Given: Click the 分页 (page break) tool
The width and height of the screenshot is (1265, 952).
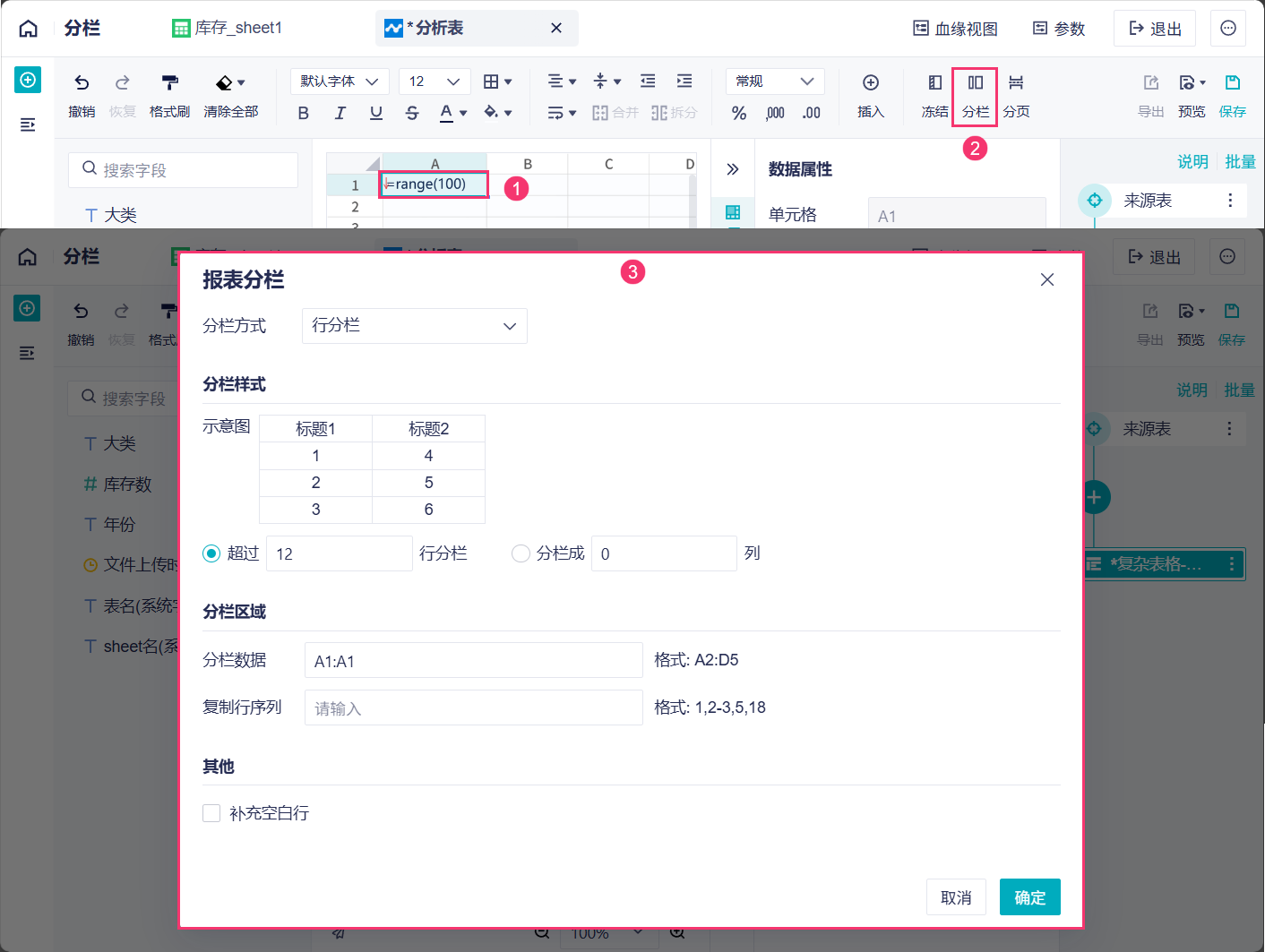Looking at the screenshot, I should (x=1016, y=96).
